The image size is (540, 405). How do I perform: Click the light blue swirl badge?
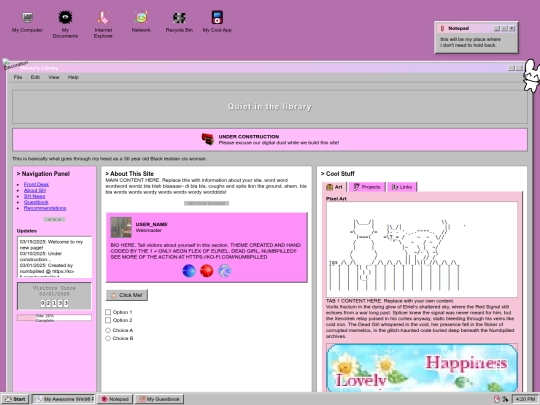pos(225,271)
